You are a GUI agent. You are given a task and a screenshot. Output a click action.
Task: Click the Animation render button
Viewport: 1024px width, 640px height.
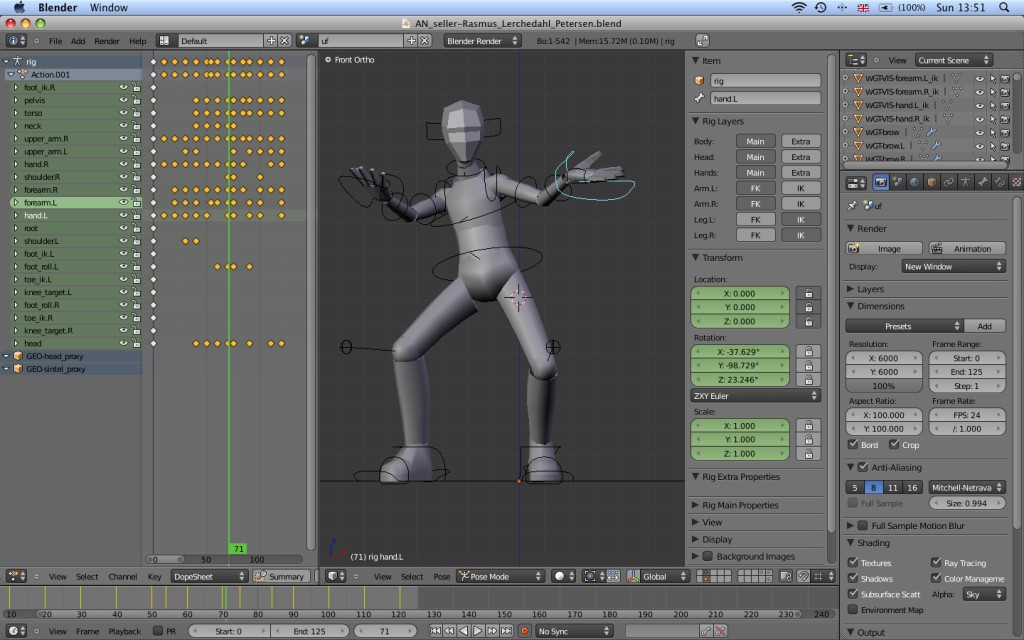point(966,247)
